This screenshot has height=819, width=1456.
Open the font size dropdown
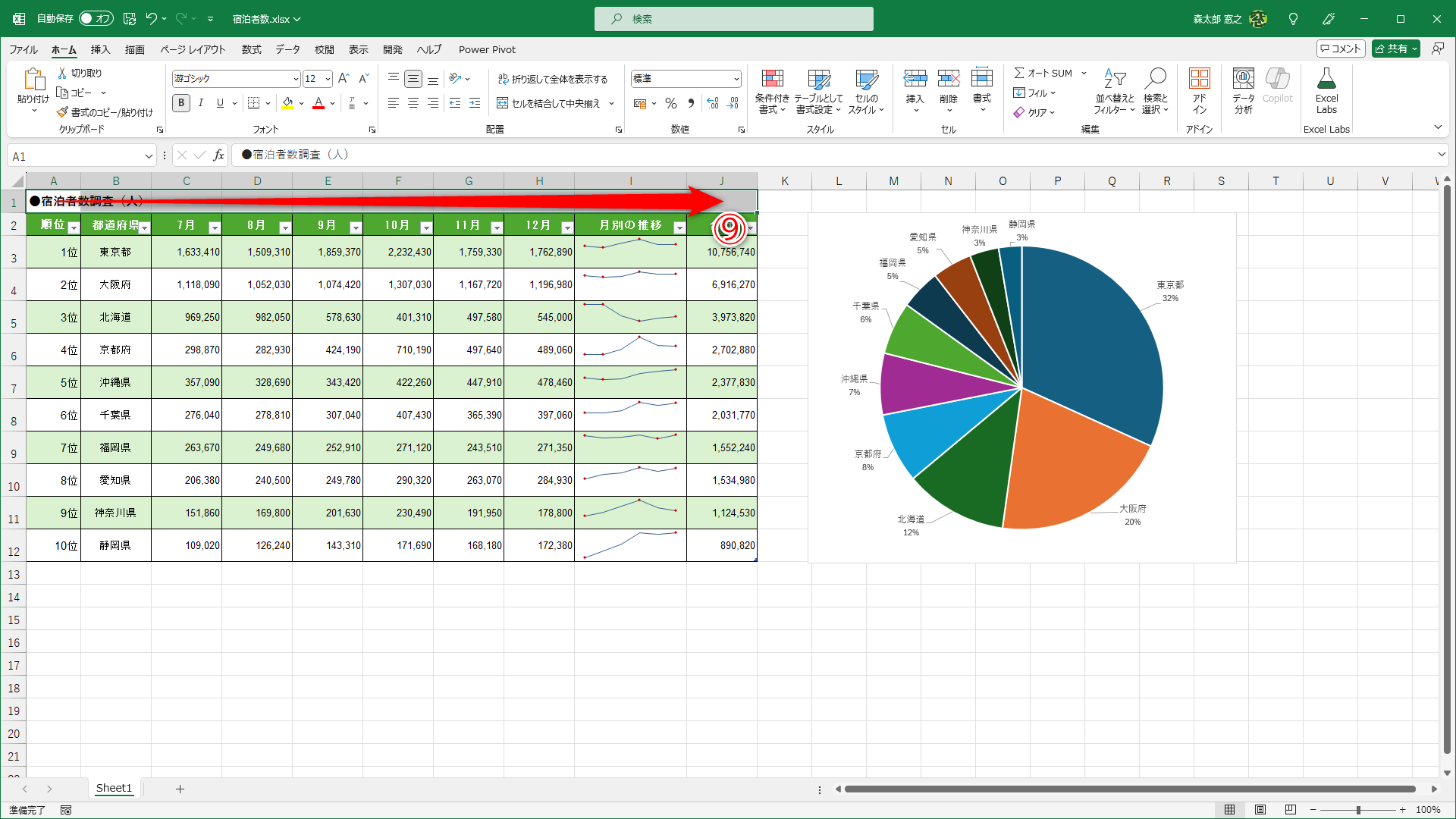pos(328,79)
